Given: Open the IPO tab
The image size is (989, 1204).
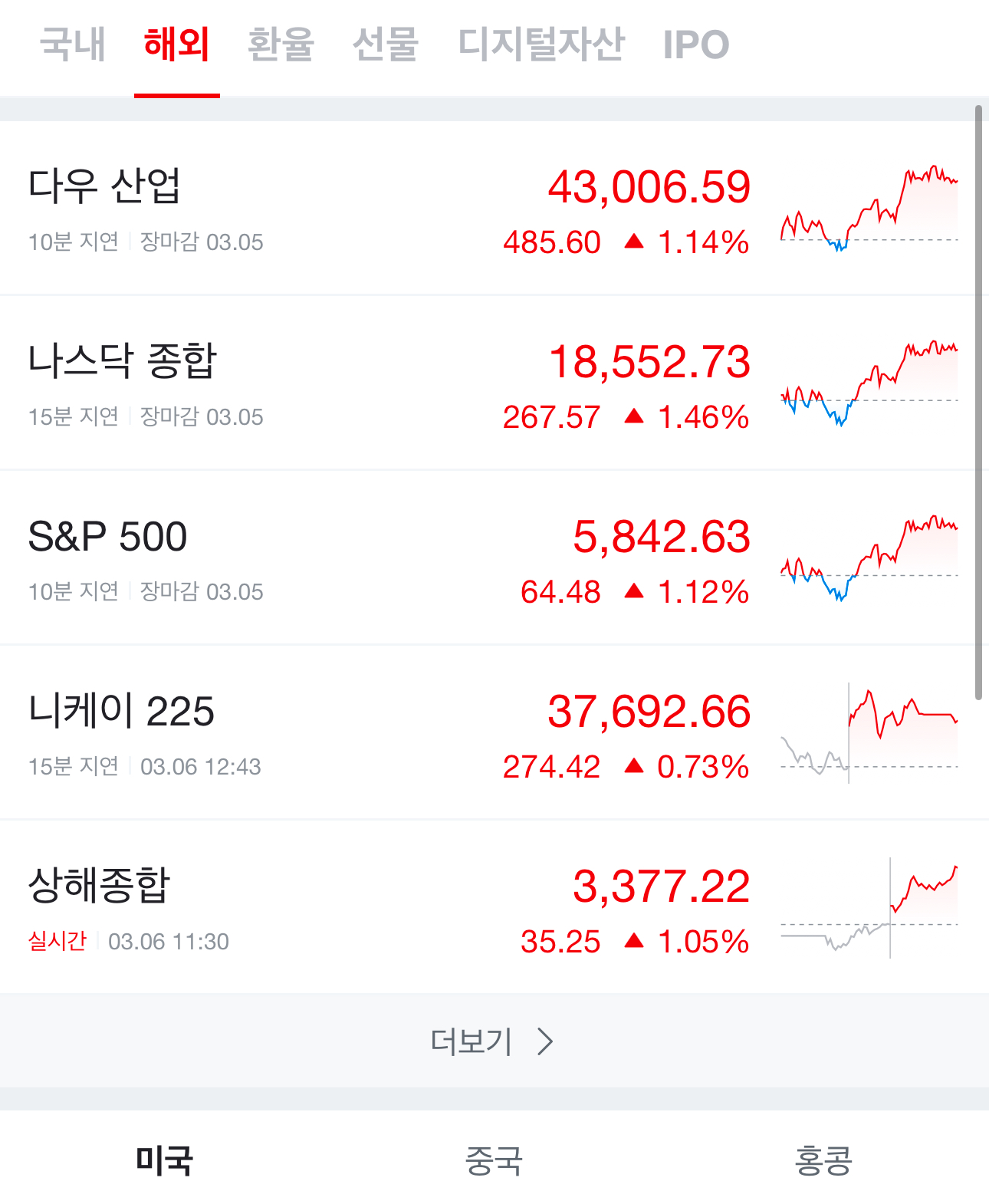Looking at the screenshot, I should [x=696, y=44].
